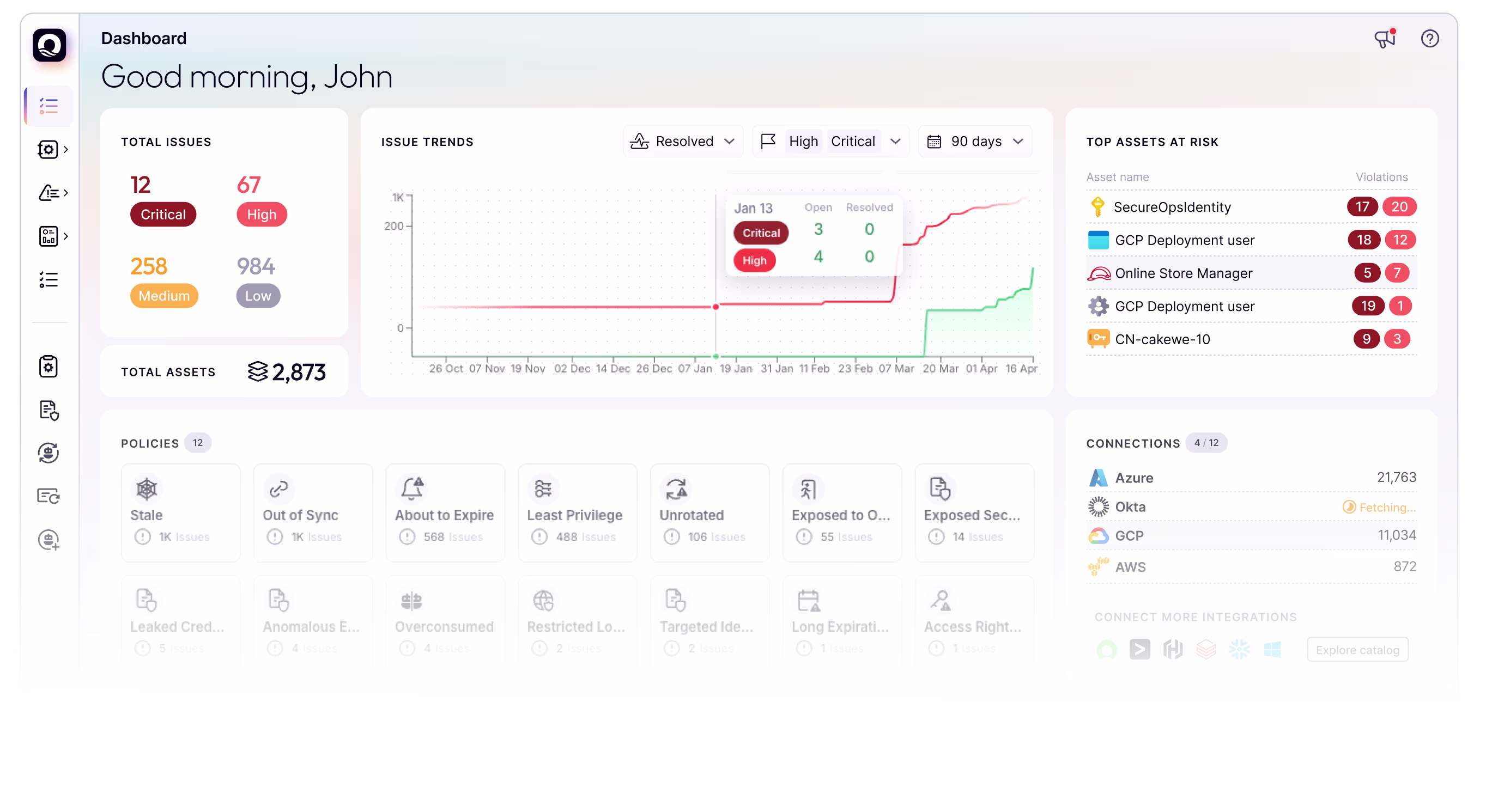The height and width of the screenshot is (812, 1486).
Task: Click the Low severity badge in Total Issues
Action: pyautogui.click(x=258, y=296)
